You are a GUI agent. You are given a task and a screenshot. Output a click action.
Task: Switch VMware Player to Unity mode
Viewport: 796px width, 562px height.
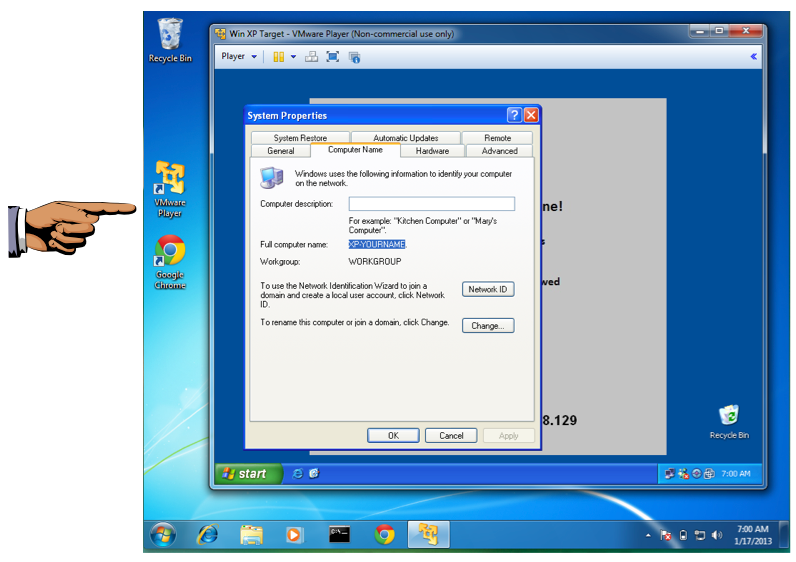click(x=354, y=57)
